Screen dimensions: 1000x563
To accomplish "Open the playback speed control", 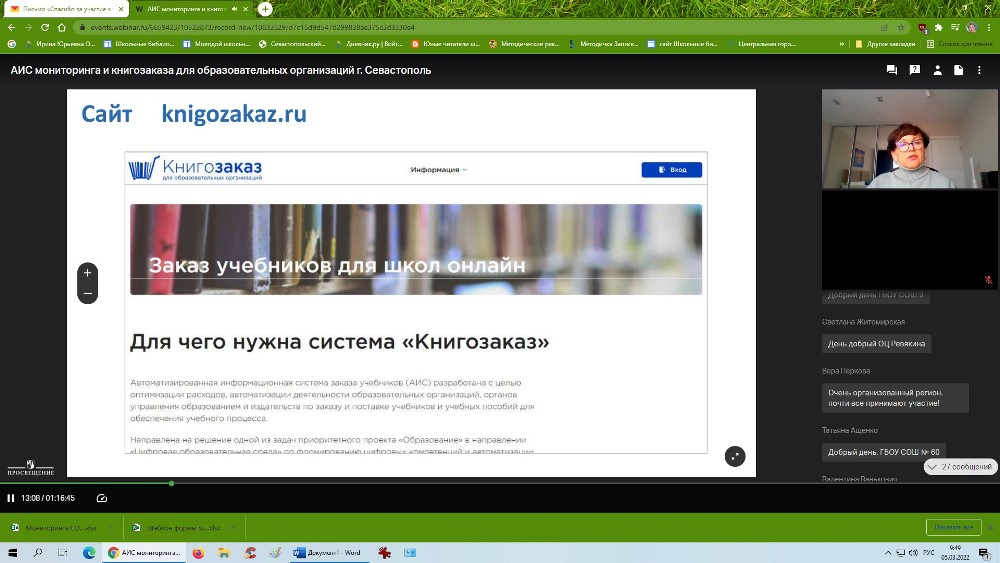I will [x=101, y=498].
